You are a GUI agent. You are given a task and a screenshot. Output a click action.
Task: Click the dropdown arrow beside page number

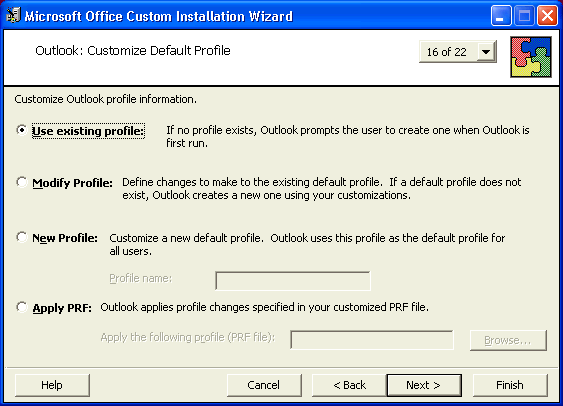[x=486, y=52]
